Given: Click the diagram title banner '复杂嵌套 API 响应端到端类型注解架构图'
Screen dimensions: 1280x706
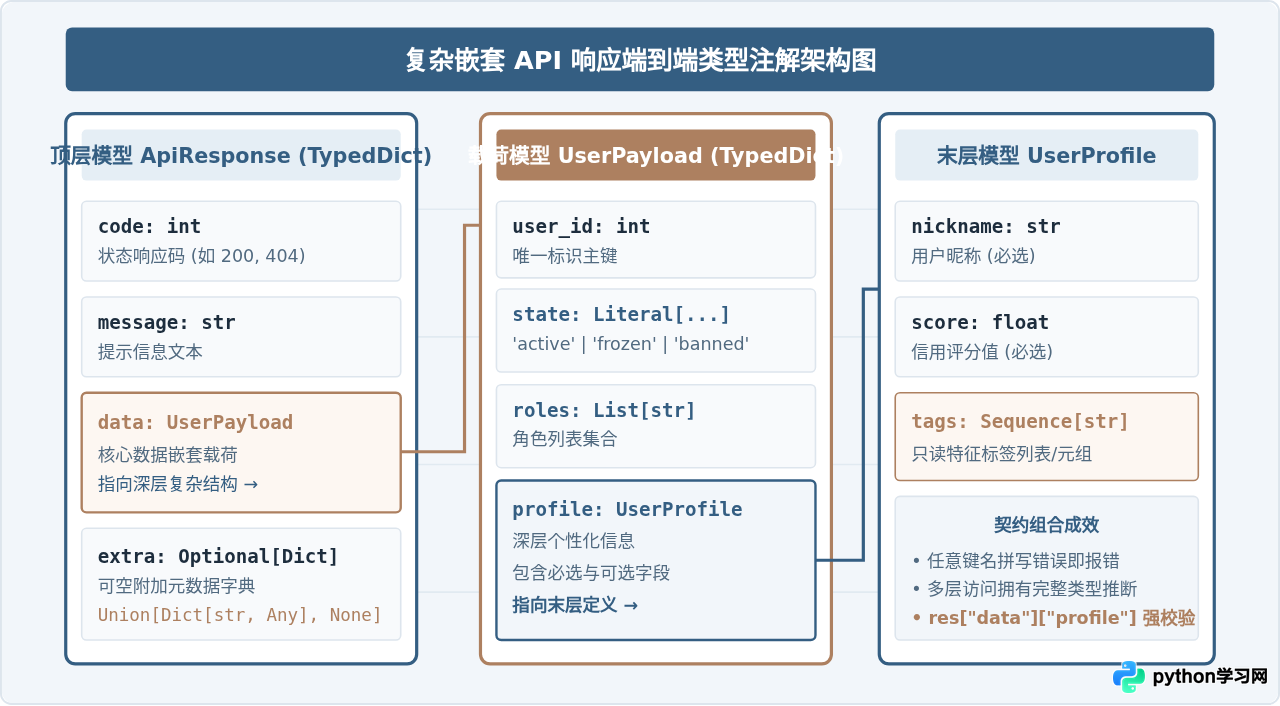Looking at the screenshot, I should (x=640, y=60).
